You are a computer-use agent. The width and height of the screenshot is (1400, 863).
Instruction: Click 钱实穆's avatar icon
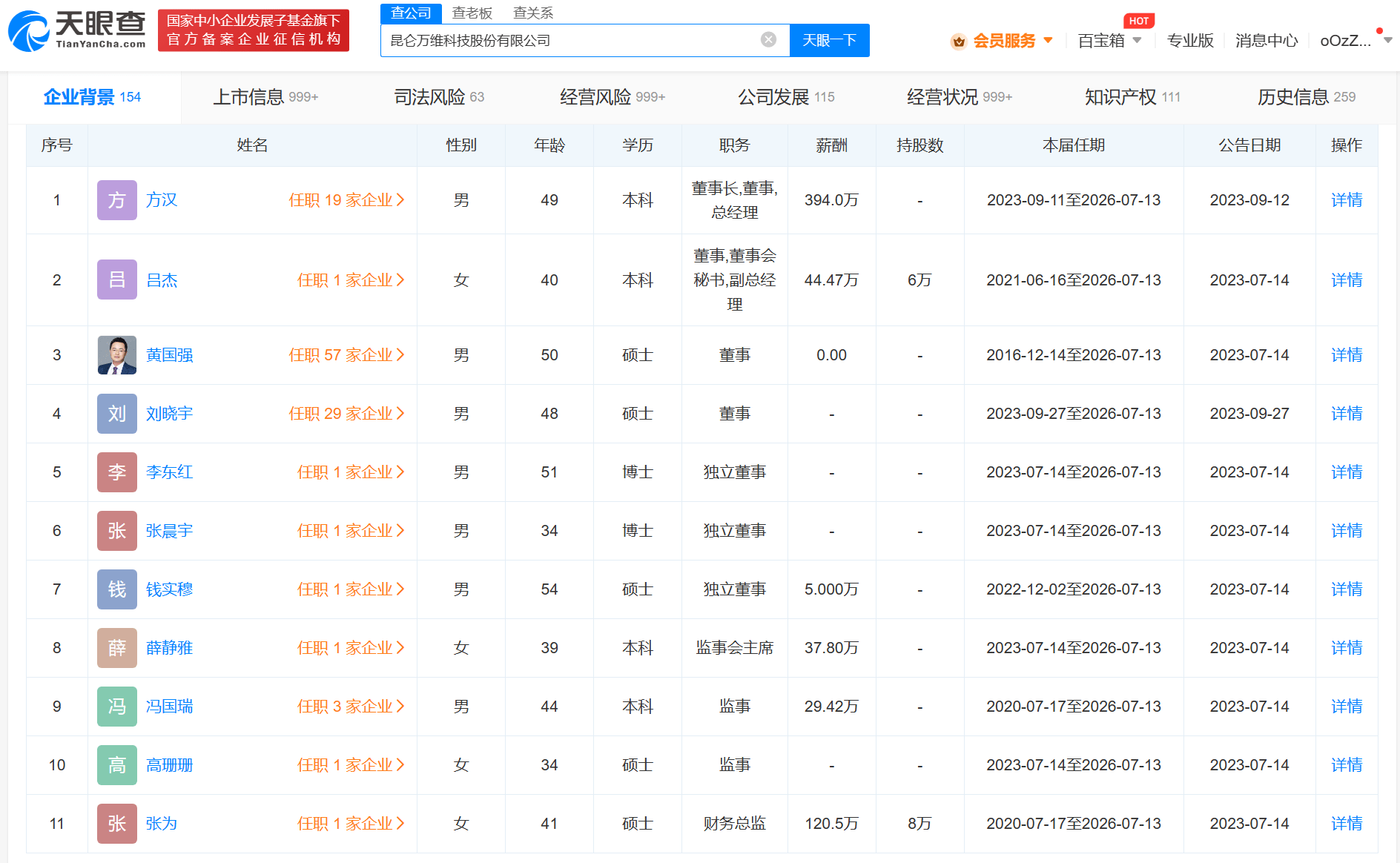click(x=117, y=589)
